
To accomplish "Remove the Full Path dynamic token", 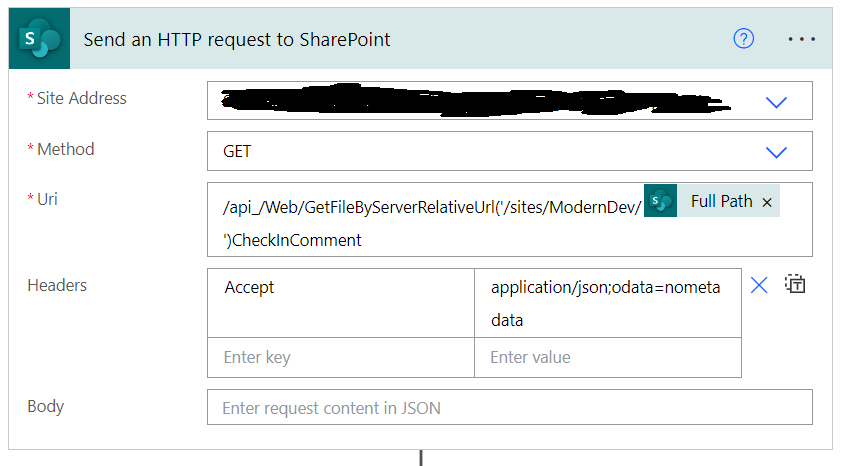I will tap(767, 202).
